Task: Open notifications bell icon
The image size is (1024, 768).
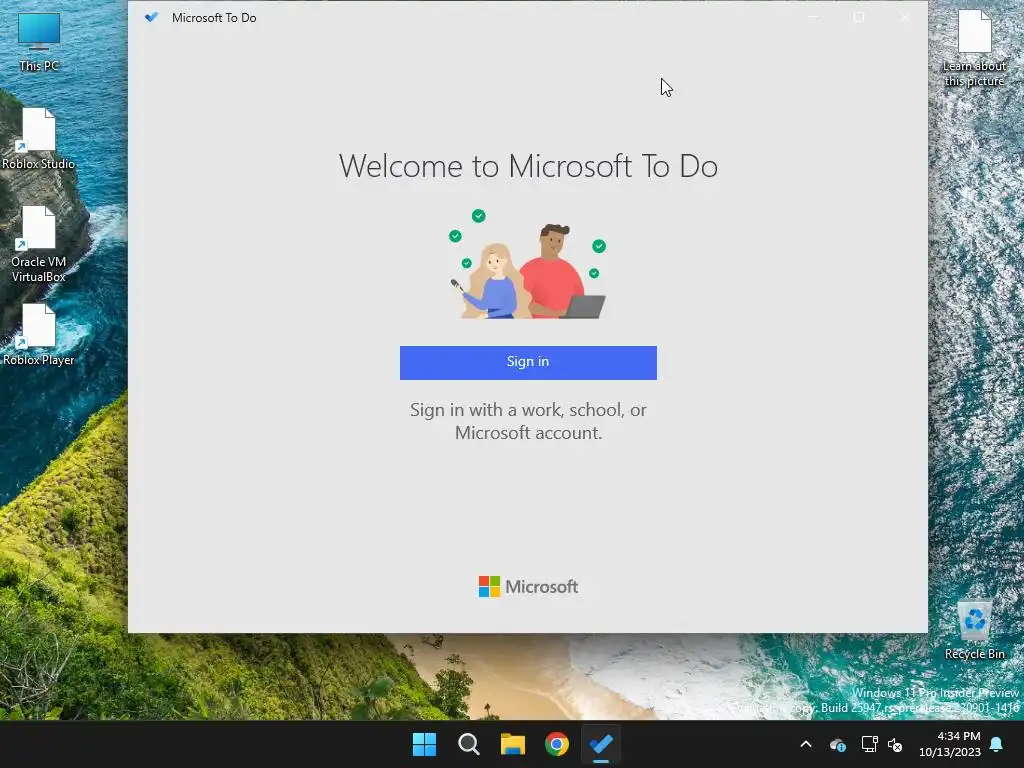Action: click(996, 744)
